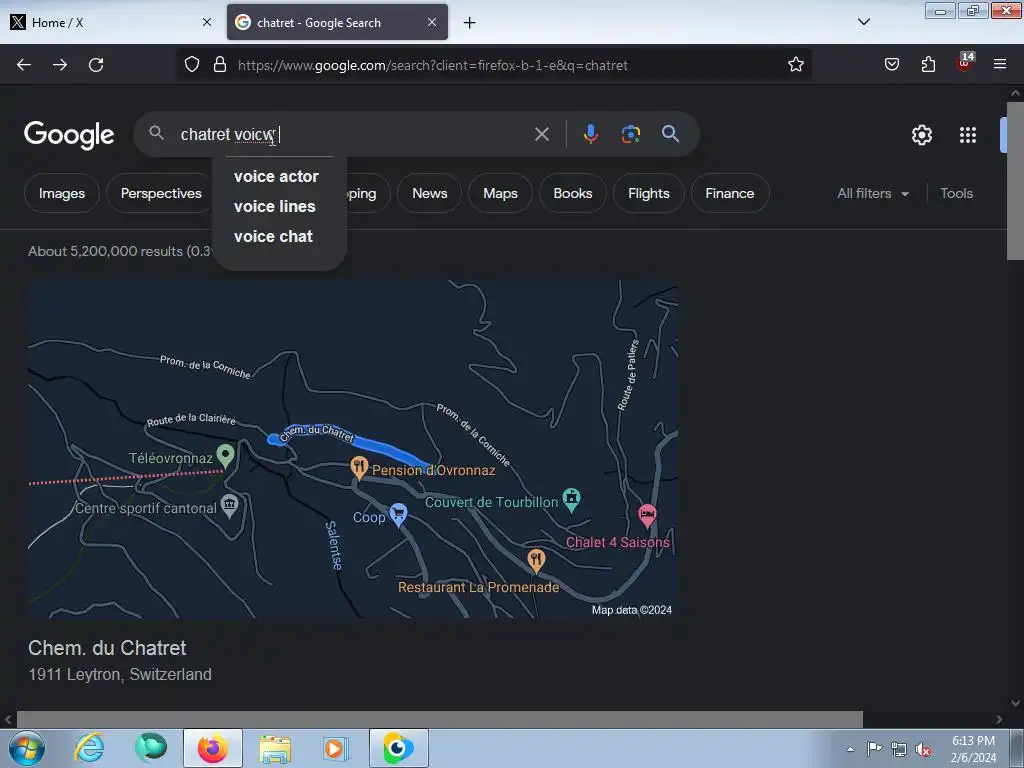Image resolution: width=1024 pixels, height=768 pixels.
Task: Open the search Tools button
Action: pos(956,193)
